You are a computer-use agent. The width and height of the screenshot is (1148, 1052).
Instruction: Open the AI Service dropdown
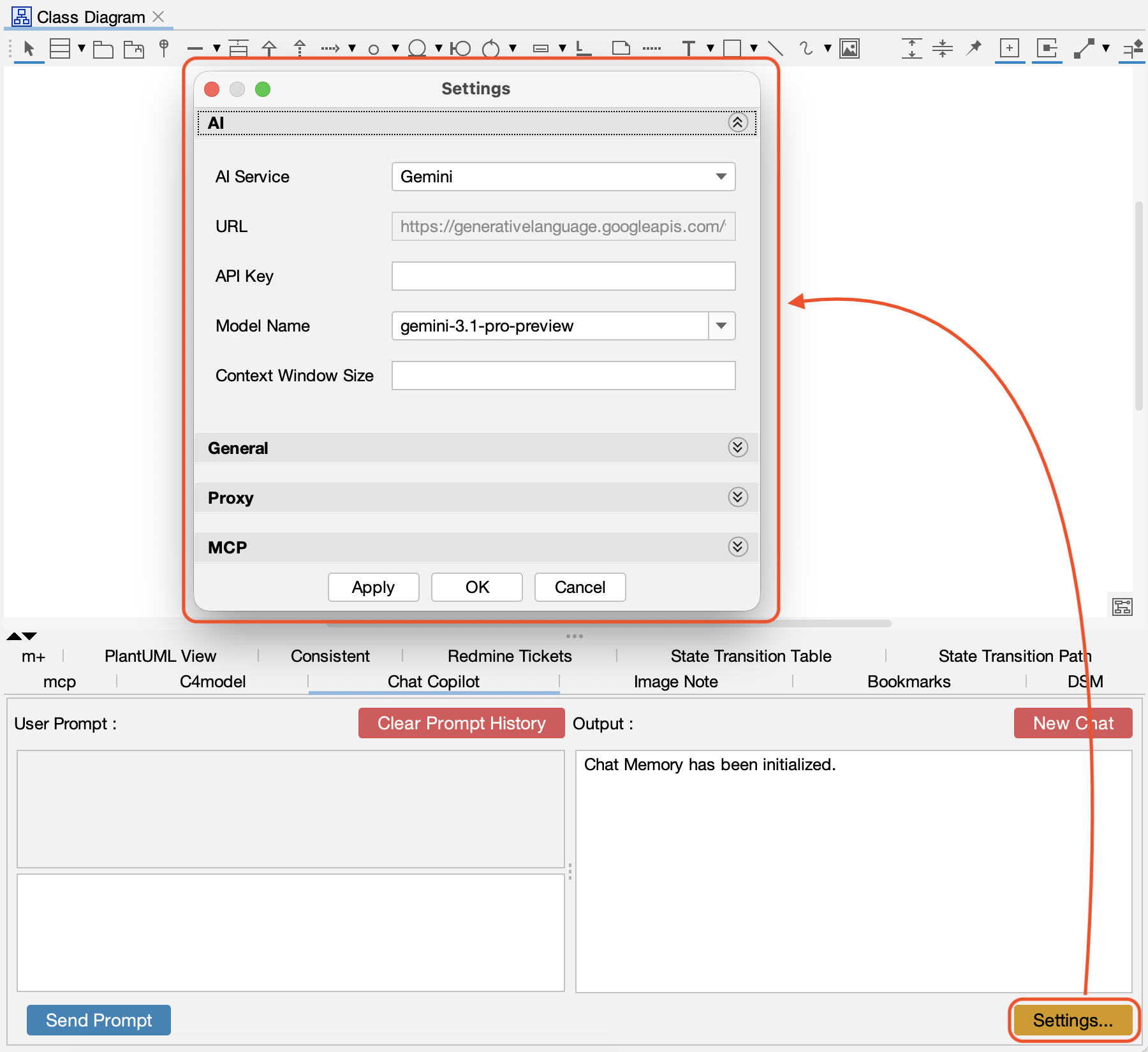click(x=563, y=177)
